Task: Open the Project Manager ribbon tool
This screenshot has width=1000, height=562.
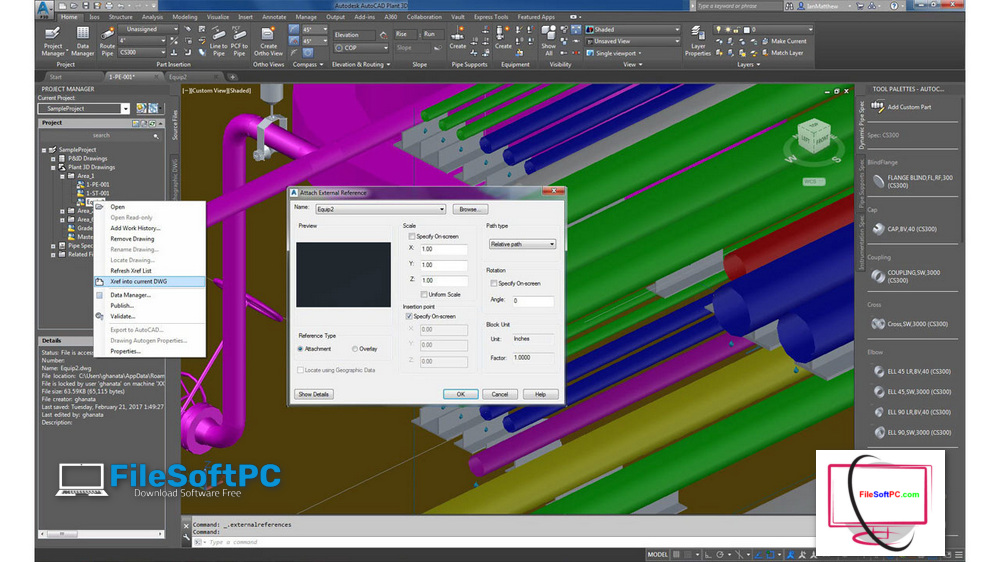Action: pos(53,41)
